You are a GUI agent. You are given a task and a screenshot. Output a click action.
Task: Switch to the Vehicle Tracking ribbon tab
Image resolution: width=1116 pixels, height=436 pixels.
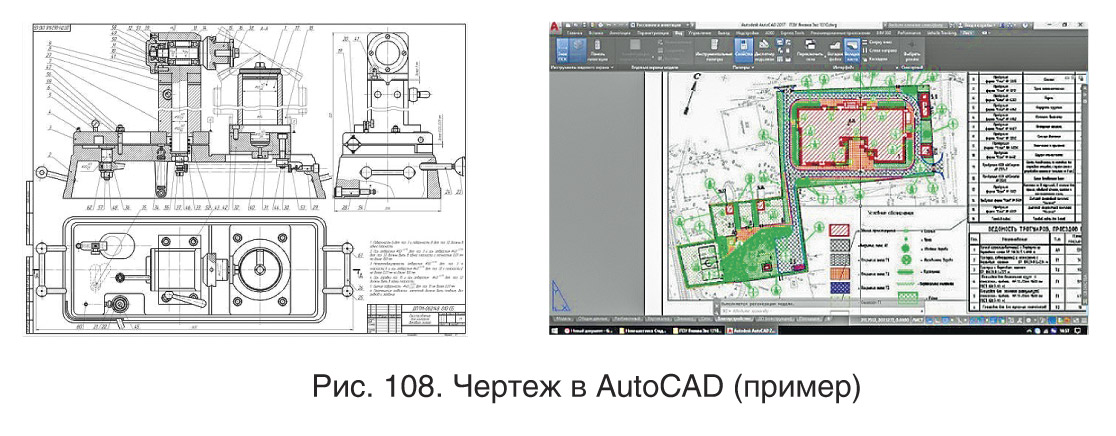(942, 33)
